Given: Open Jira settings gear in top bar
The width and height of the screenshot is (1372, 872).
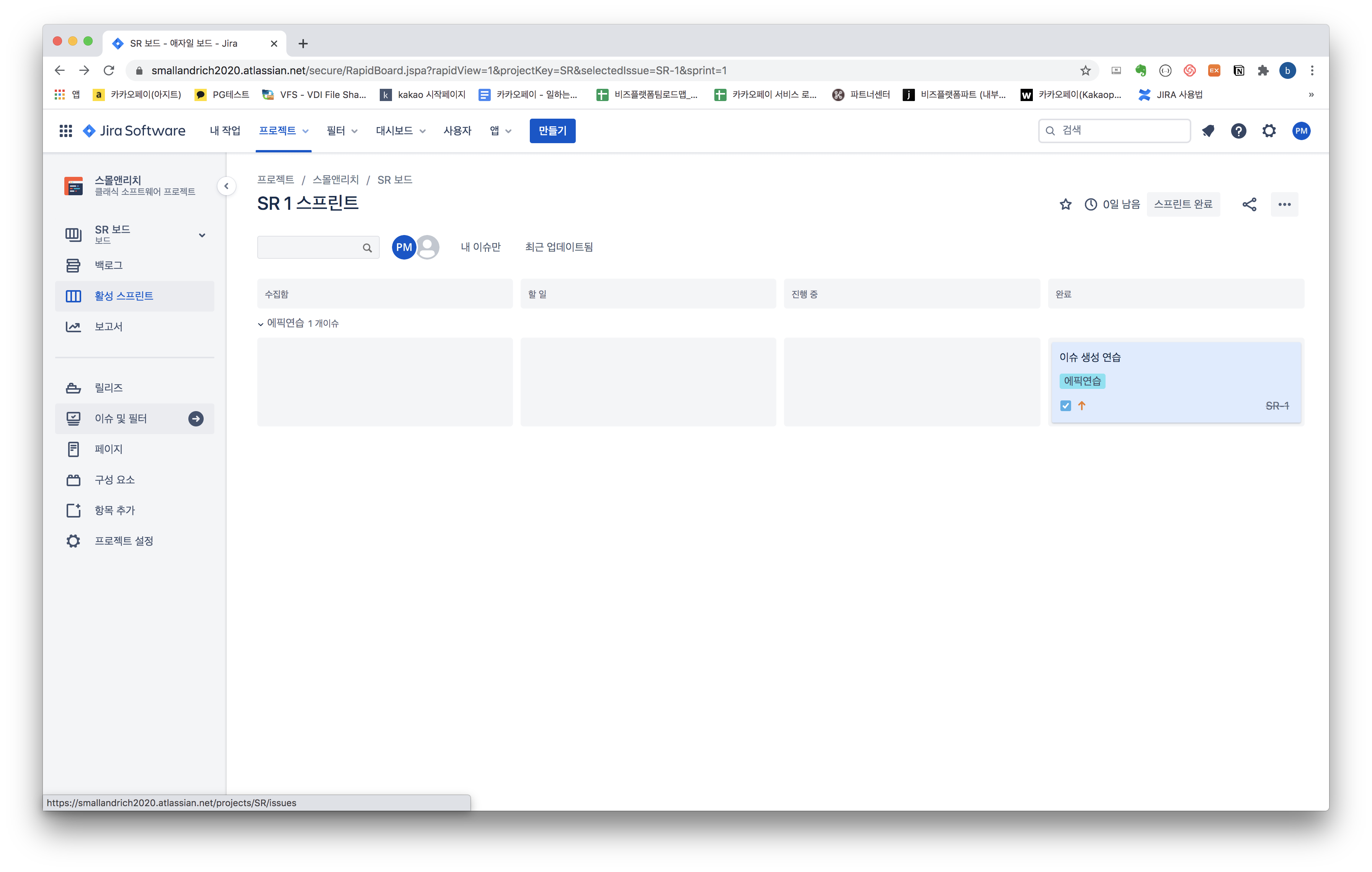Looking at the screenshot, I should pos(1269,131).
